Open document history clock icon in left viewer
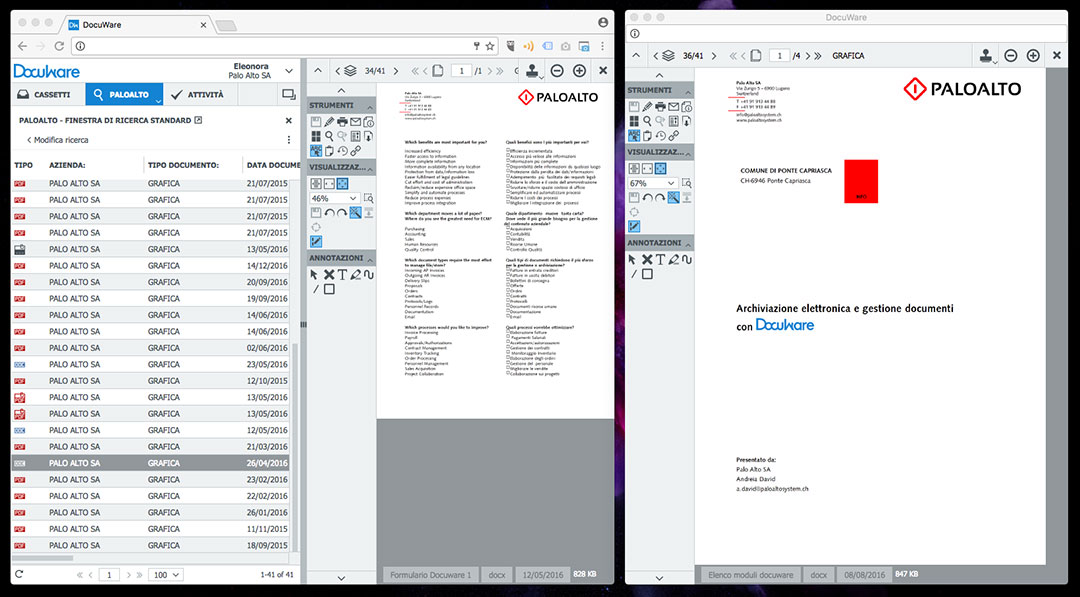This screenshot has height=597, width=1080. (x=342, y=151)
